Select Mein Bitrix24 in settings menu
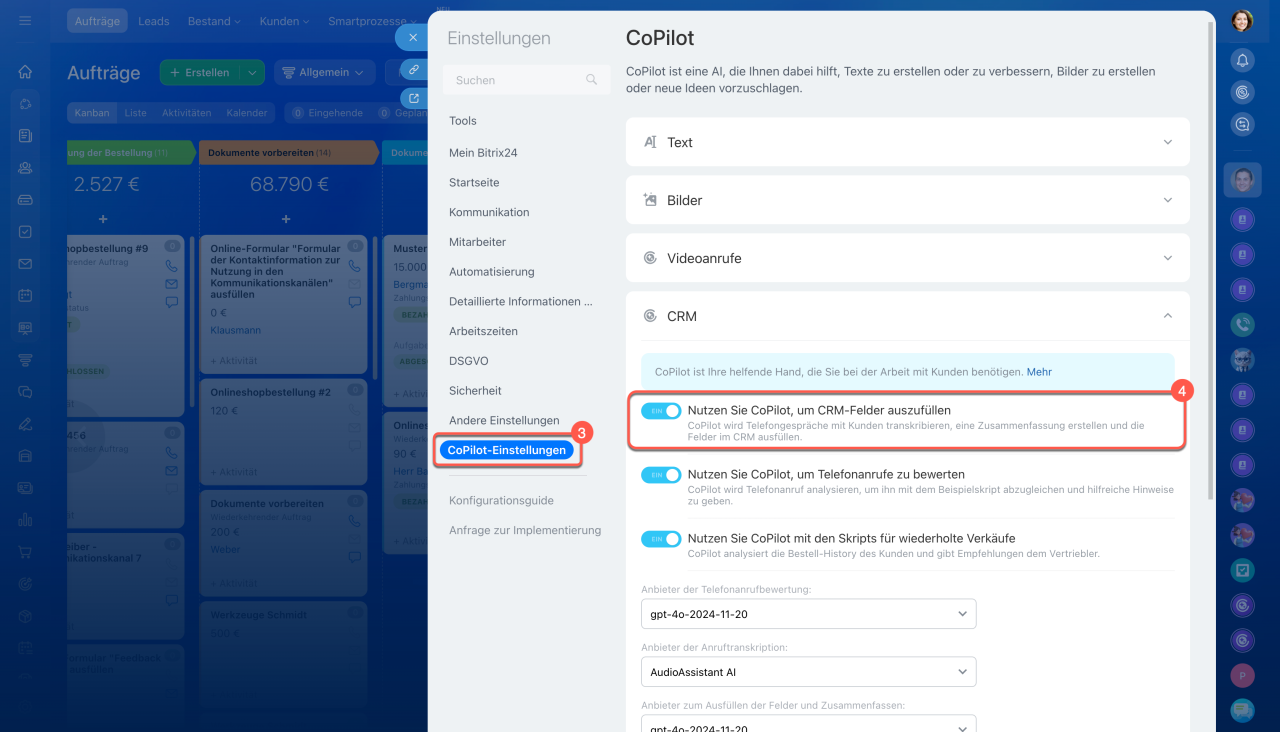Viewport: 1280px width, 732px height. pyautogui.click(x=483, y=153)
